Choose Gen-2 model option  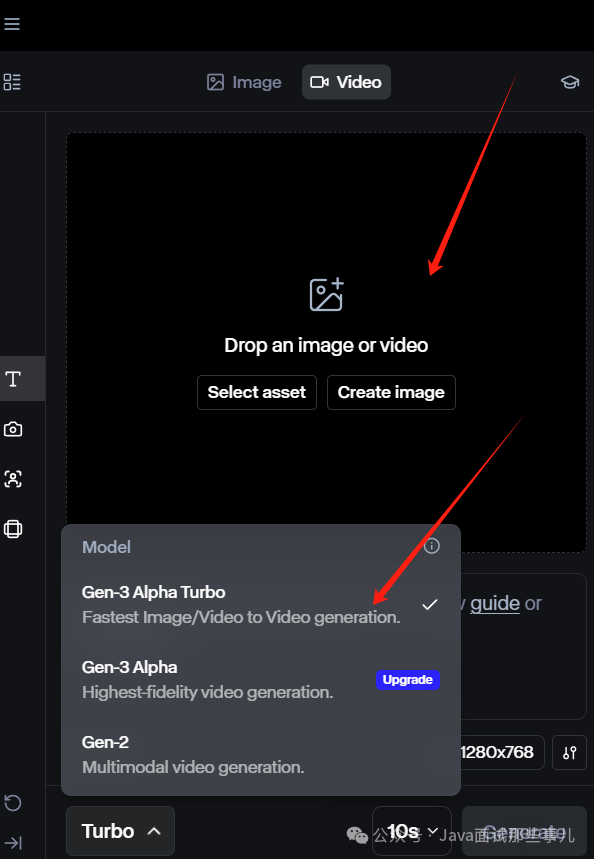click(261, 754)
